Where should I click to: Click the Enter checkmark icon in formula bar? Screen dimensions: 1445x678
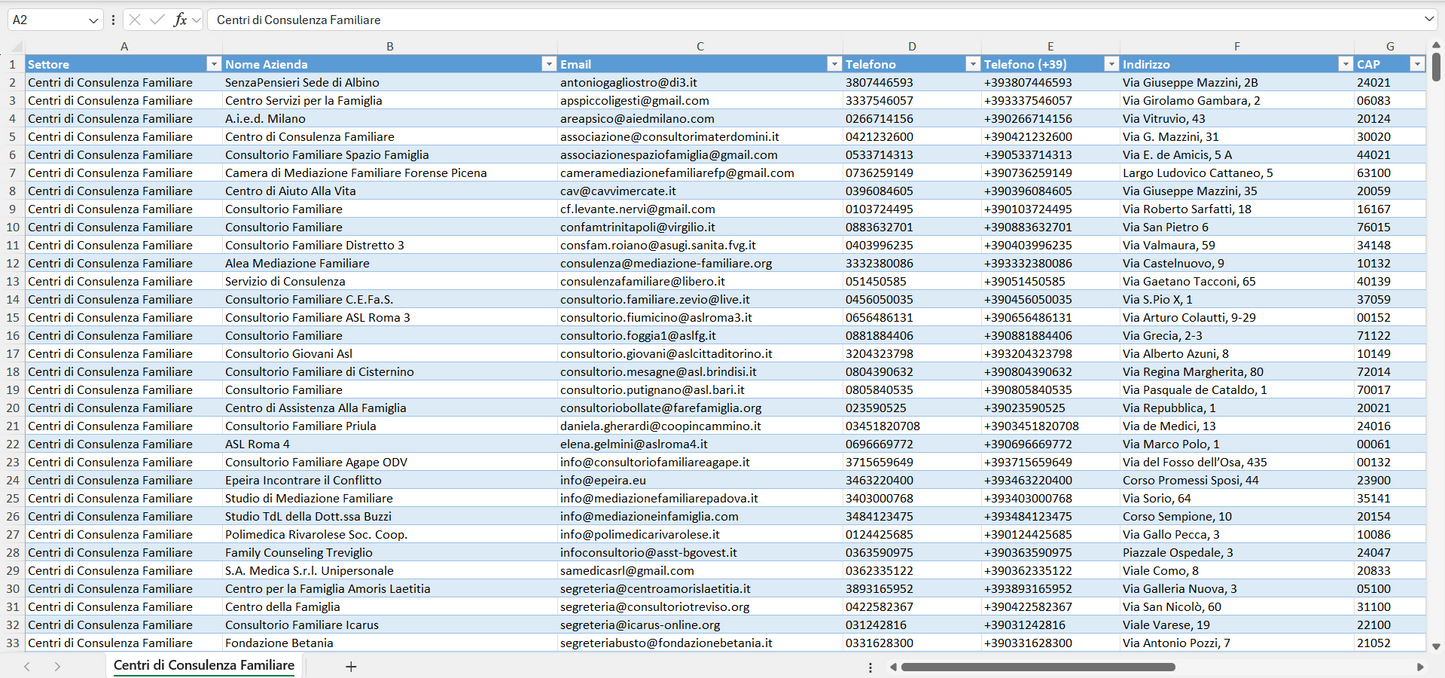(157, 20)
